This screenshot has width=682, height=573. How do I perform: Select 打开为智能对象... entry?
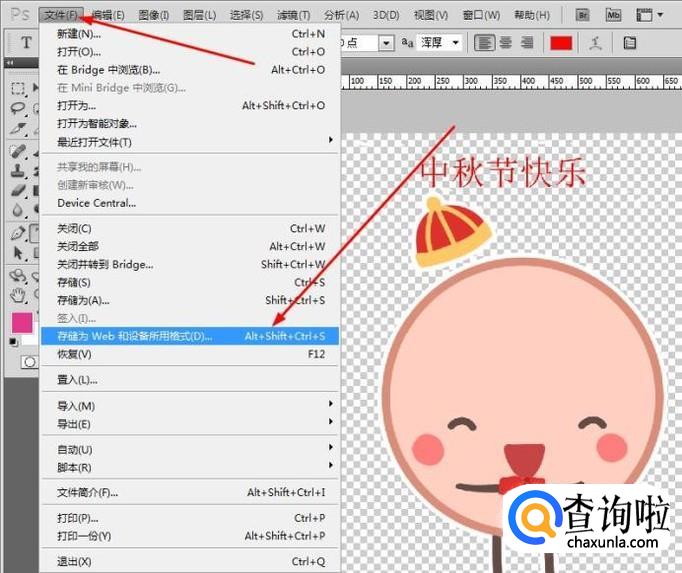[190, 124]
